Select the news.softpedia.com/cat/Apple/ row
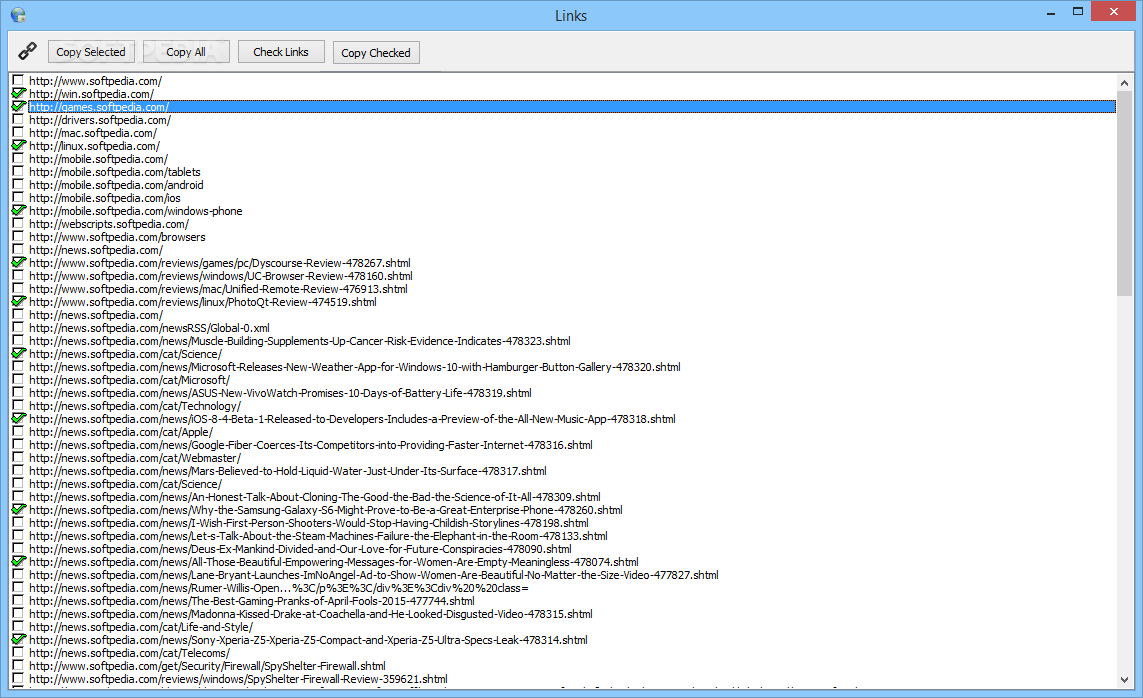 tap(121, 432)
